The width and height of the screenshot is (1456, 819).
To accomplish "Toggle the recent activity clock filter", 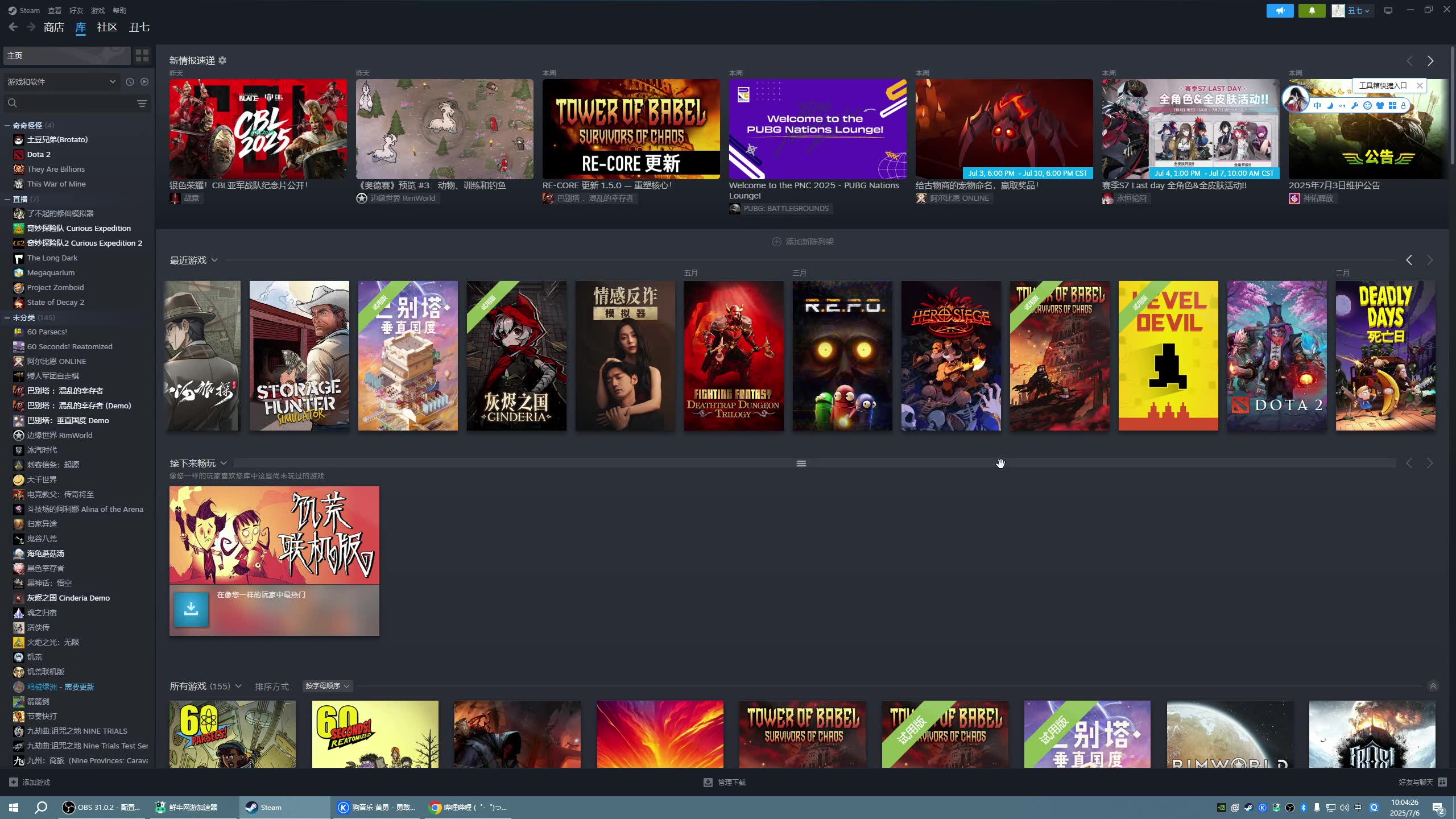I will point(130,82).
